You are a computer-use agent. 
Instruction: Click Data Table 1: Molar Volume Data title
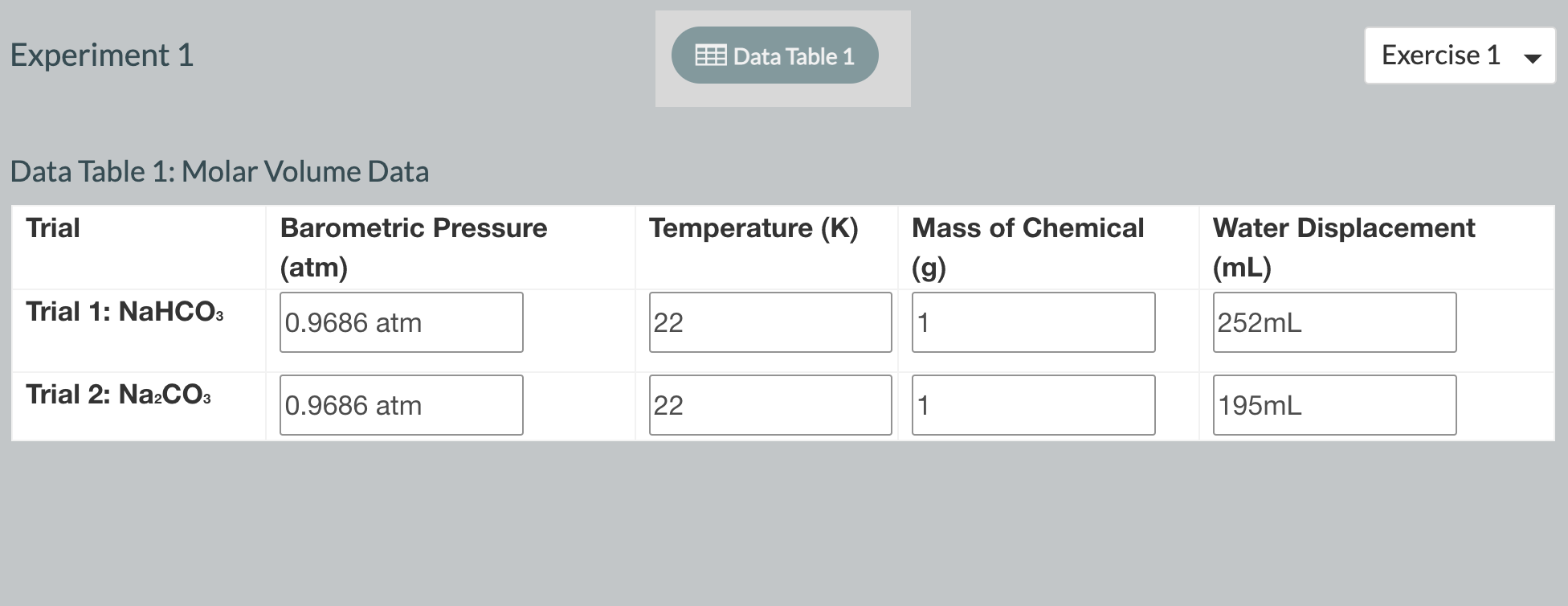(x=219, y=172)
